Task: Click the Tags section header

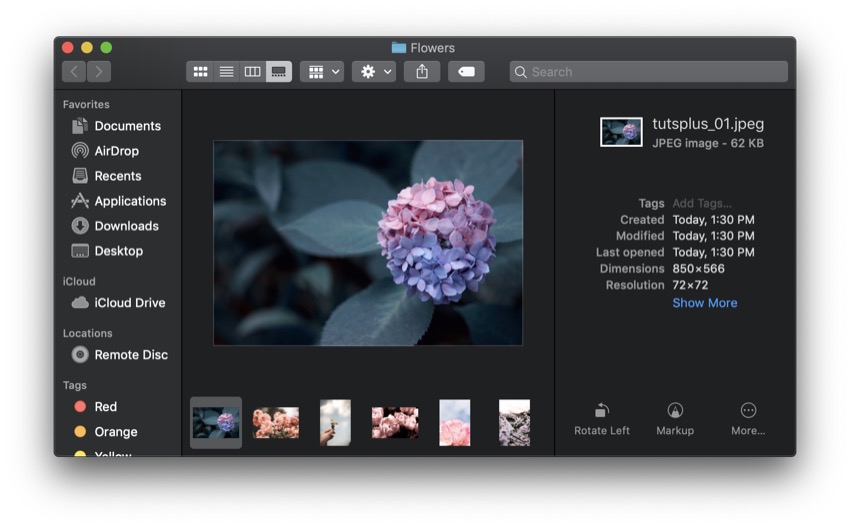Action: pos(75,385)
